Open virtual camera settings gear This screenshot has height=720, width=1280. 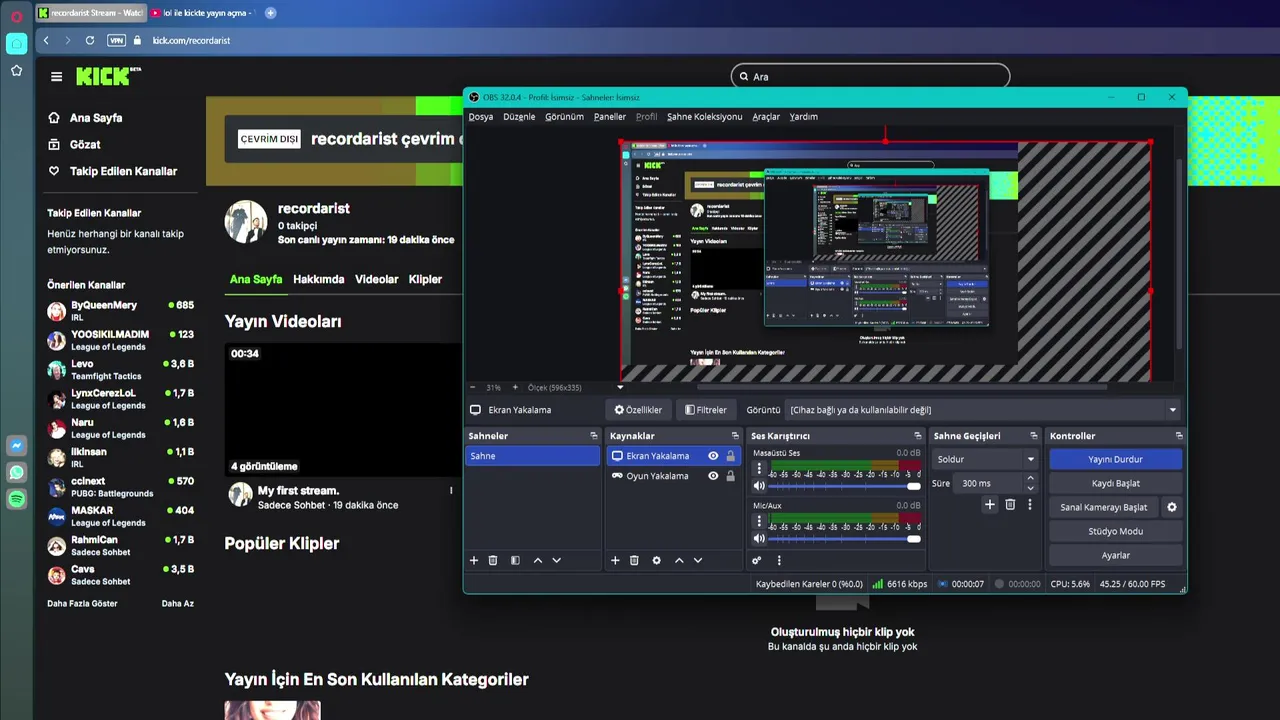coord(1172,507)
